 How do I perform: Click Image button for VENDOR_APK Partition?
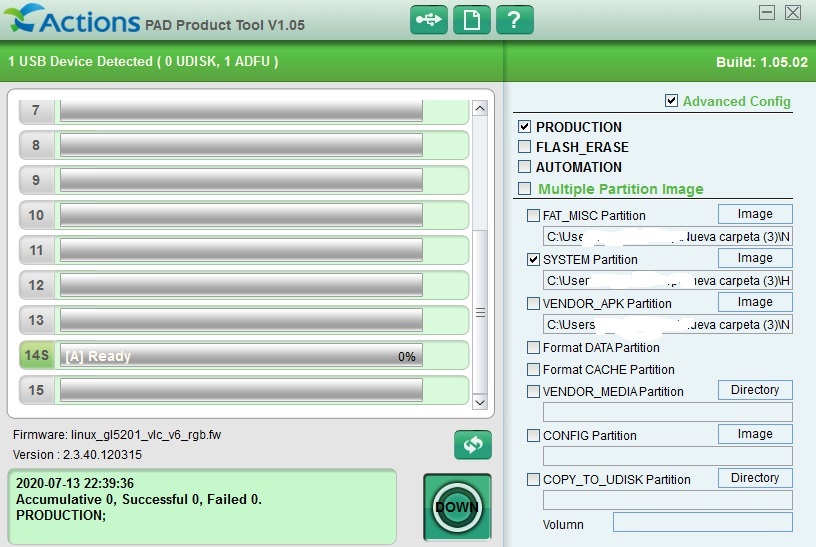(755, 302)
